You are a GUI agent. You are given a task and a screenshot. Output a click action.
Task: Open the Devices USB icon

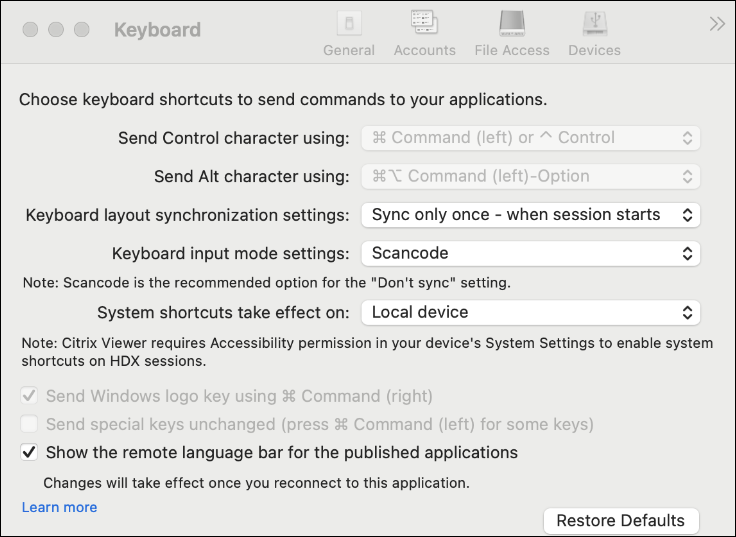[x=594, y=23]
